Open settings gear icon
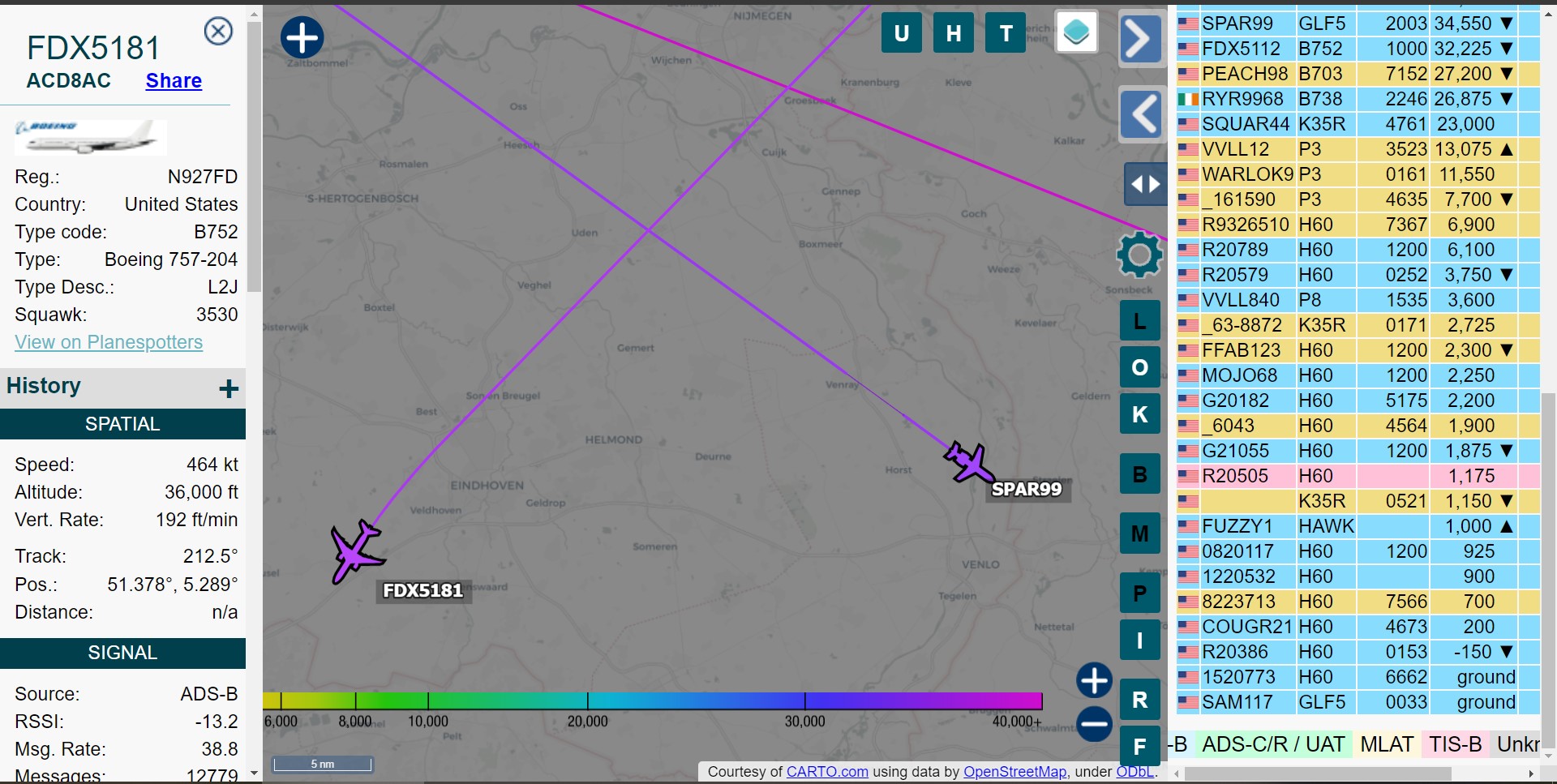1557x784 pixels. (x=1139, y=255)
